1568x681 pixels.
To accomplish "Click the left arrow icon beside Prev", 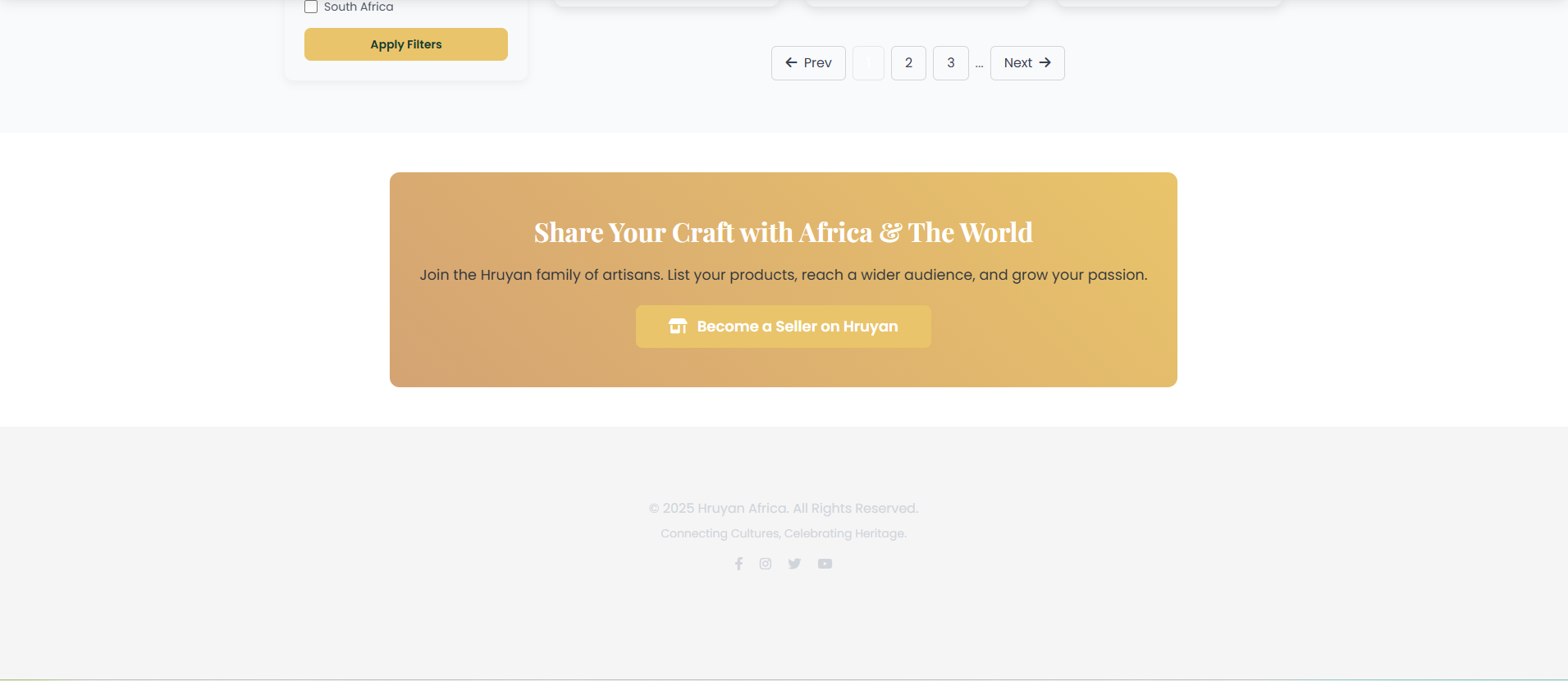I will tap(791, 63).
